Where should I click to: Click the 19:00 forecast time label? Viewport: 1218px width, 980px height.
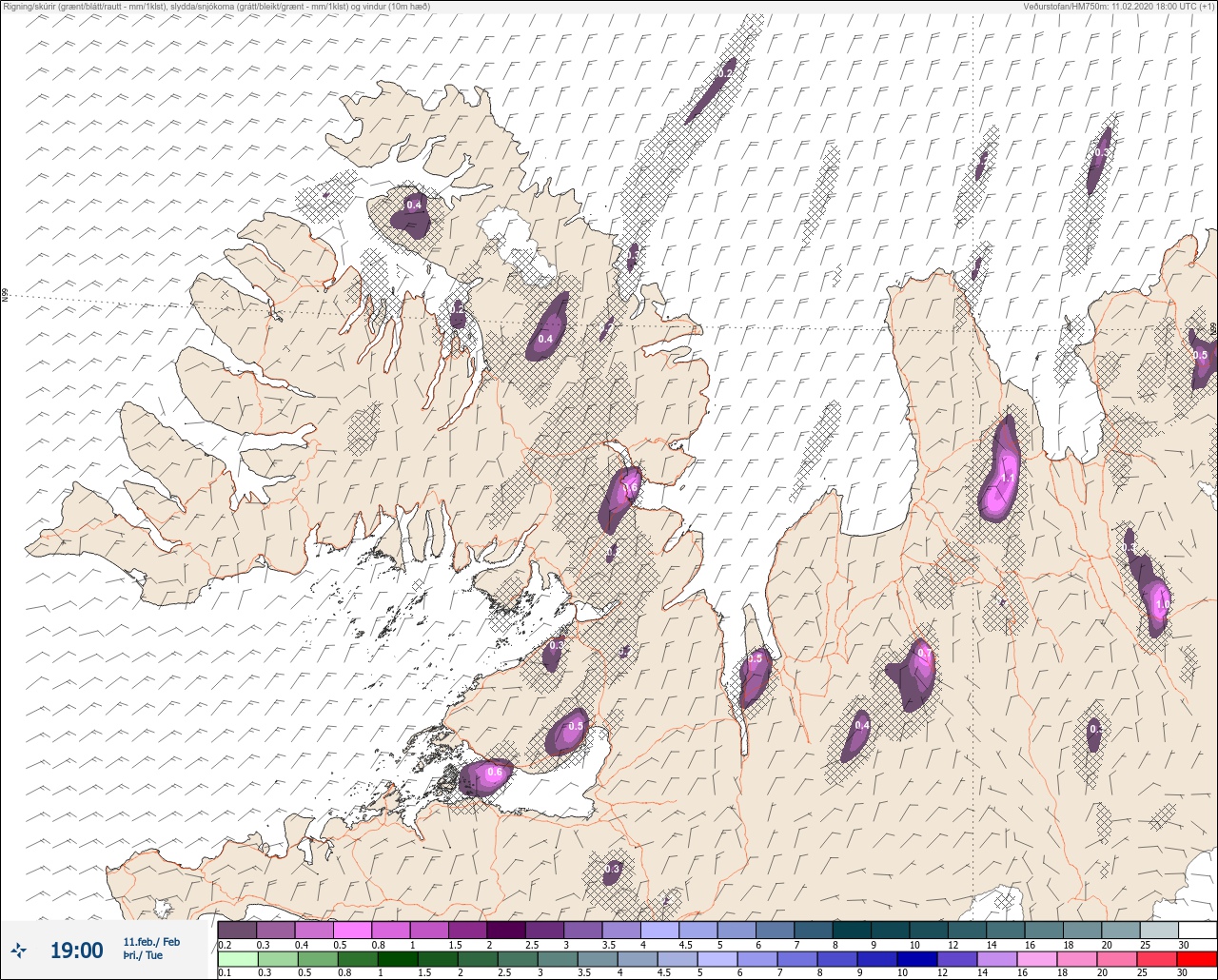(76, 951)
